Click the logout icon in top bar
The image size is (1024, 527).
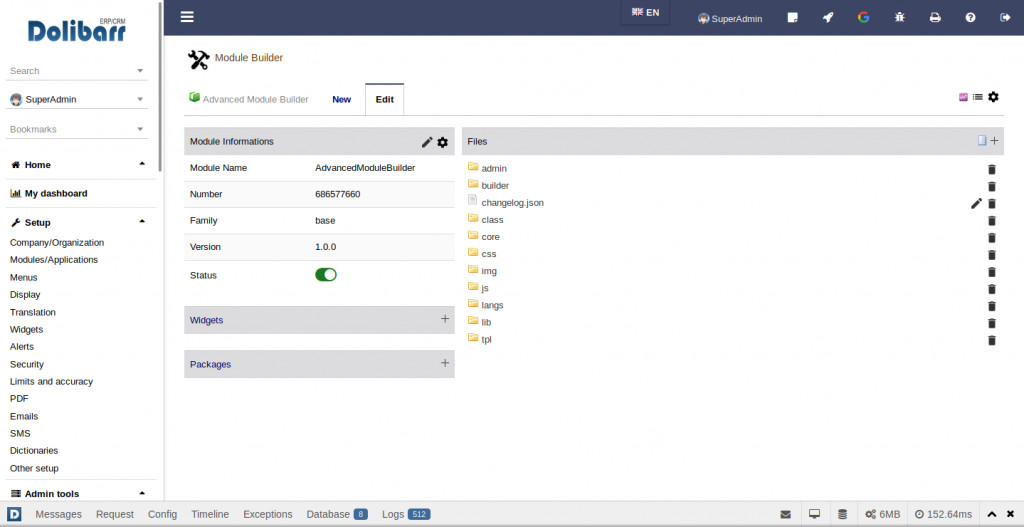pos(1006,18)
